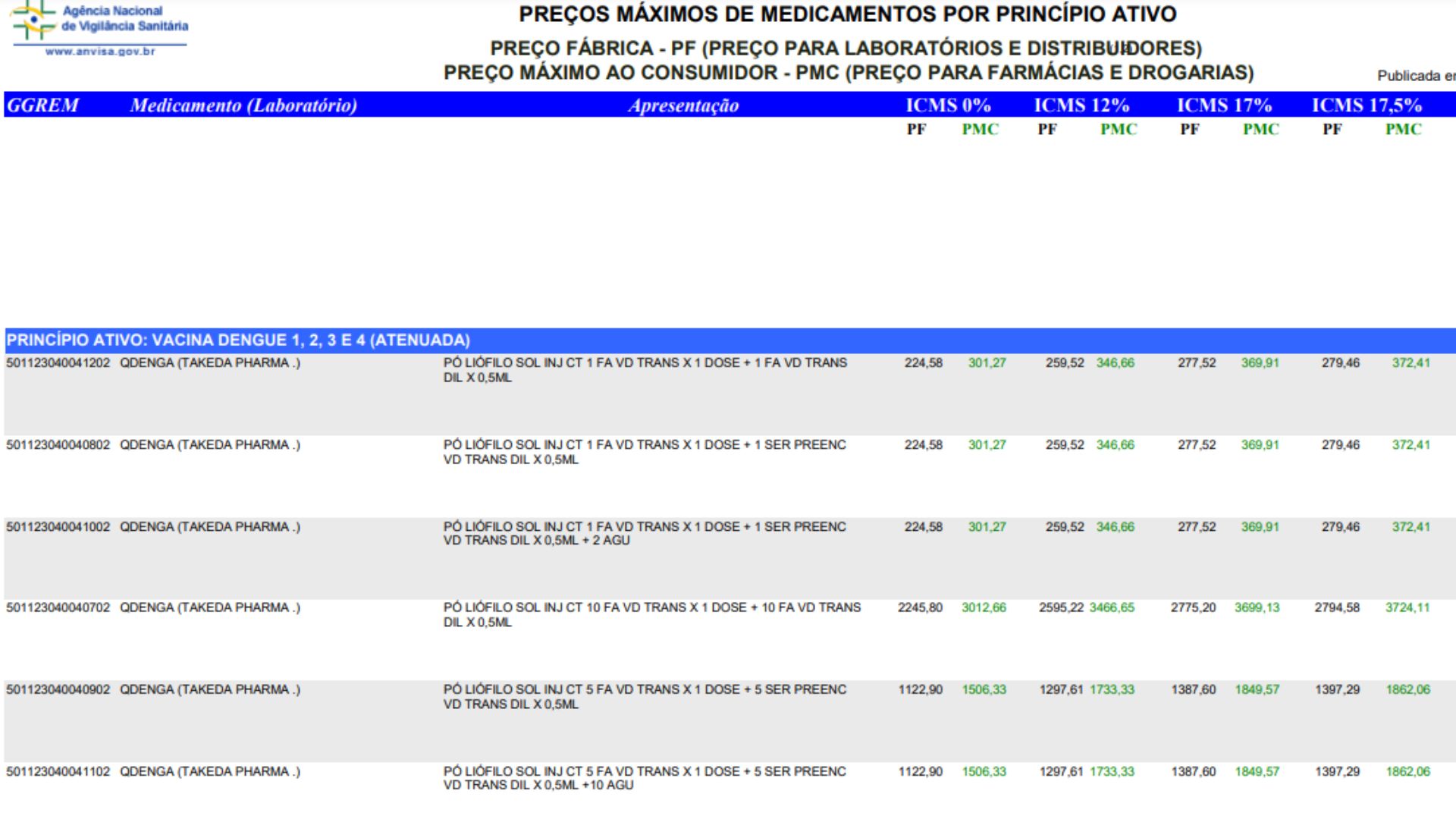Click GGREM code 501123040041102

tap(58, 772)
